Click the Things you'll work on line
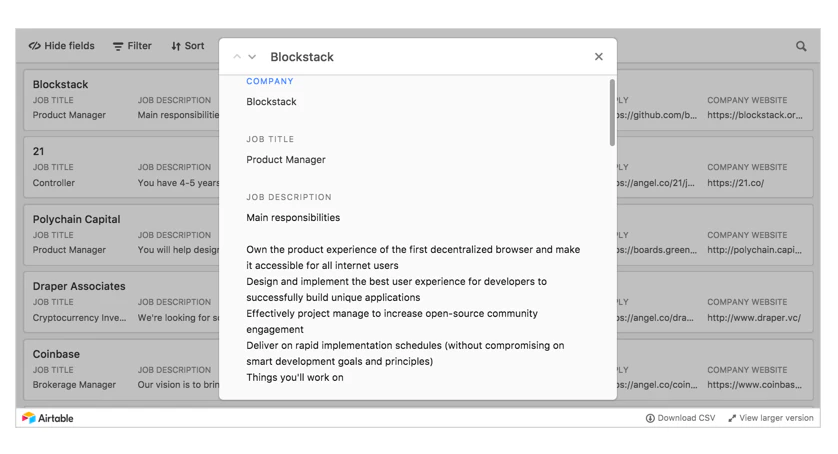The image size is (838, 454). [x=295, y=378]
